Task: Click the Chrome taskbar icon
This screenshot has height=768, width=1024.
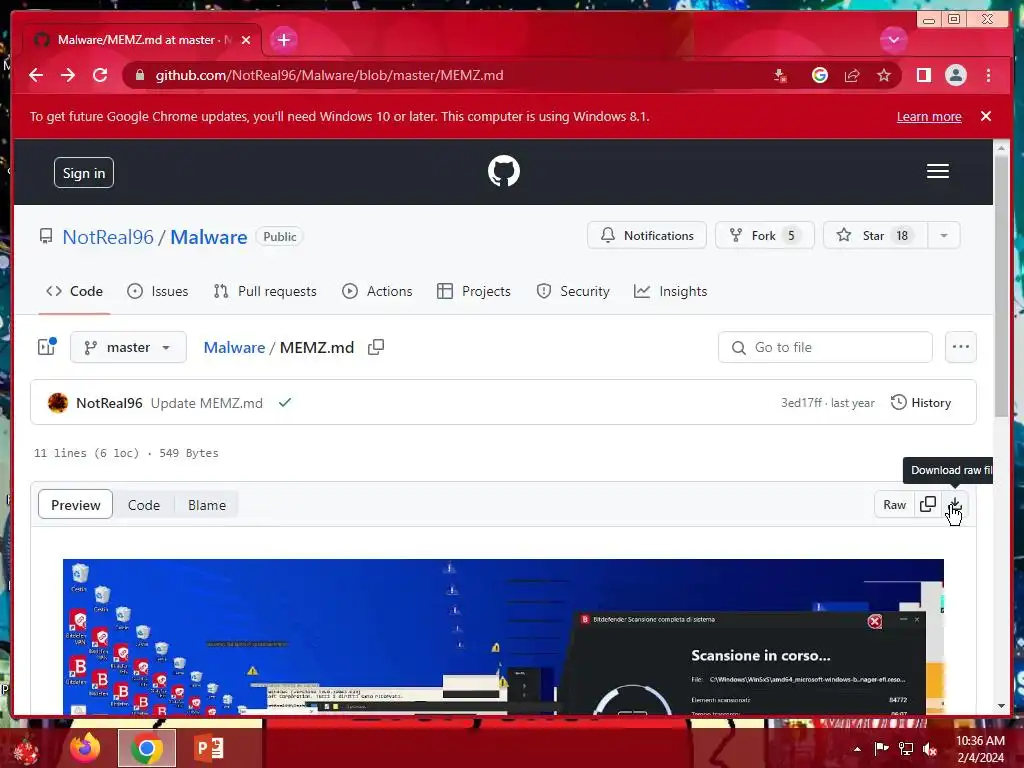Action: (147, 748)
